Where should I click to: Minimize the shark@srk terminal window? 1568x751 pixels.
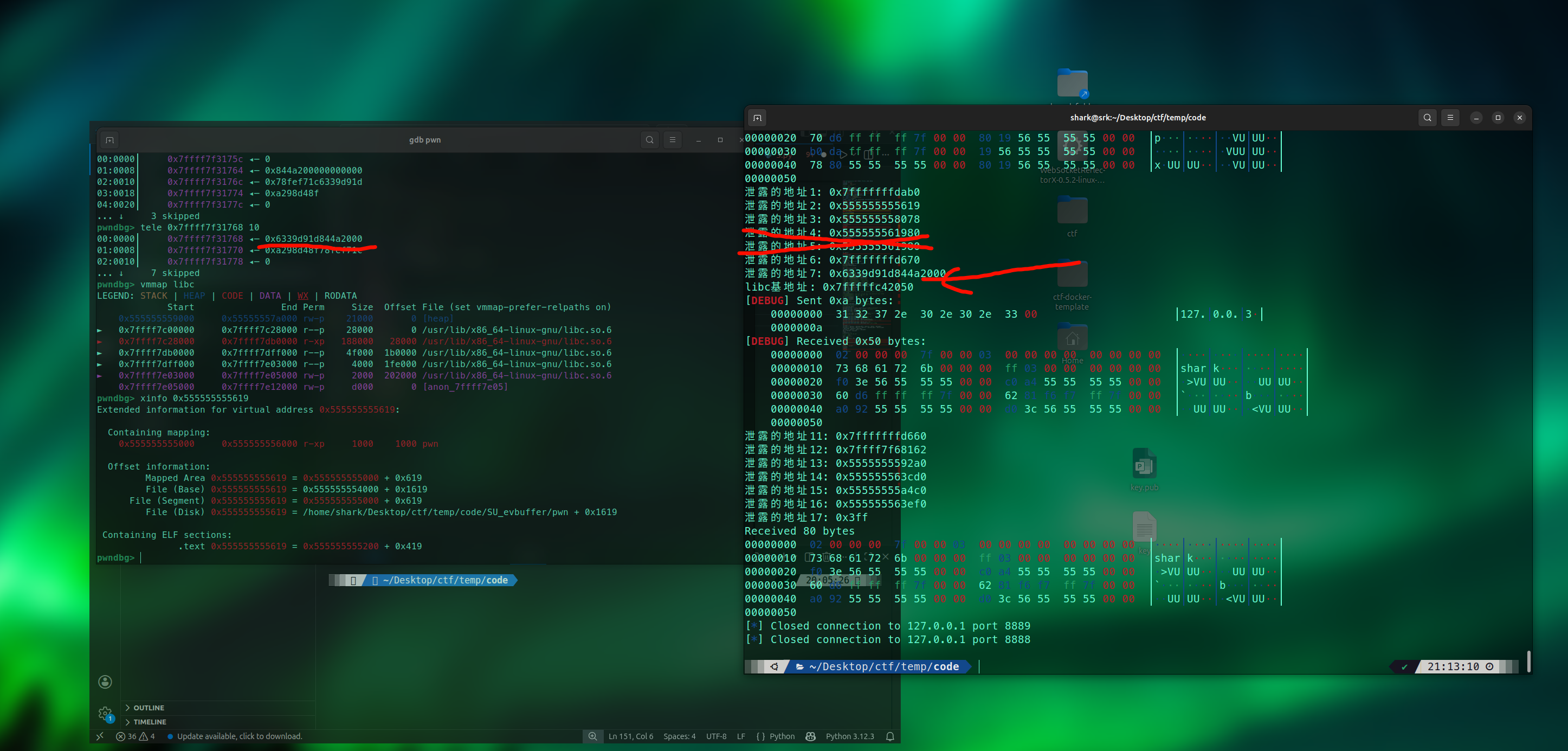point(1476,118)
